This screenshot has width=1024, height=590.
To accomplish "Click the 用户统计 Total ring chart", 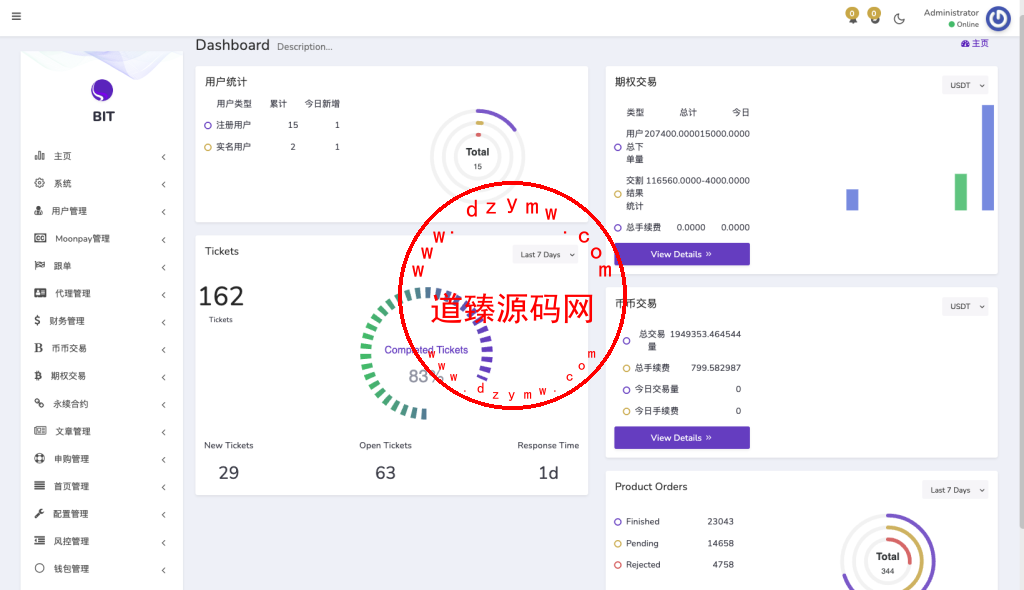I will click(477, 157).
